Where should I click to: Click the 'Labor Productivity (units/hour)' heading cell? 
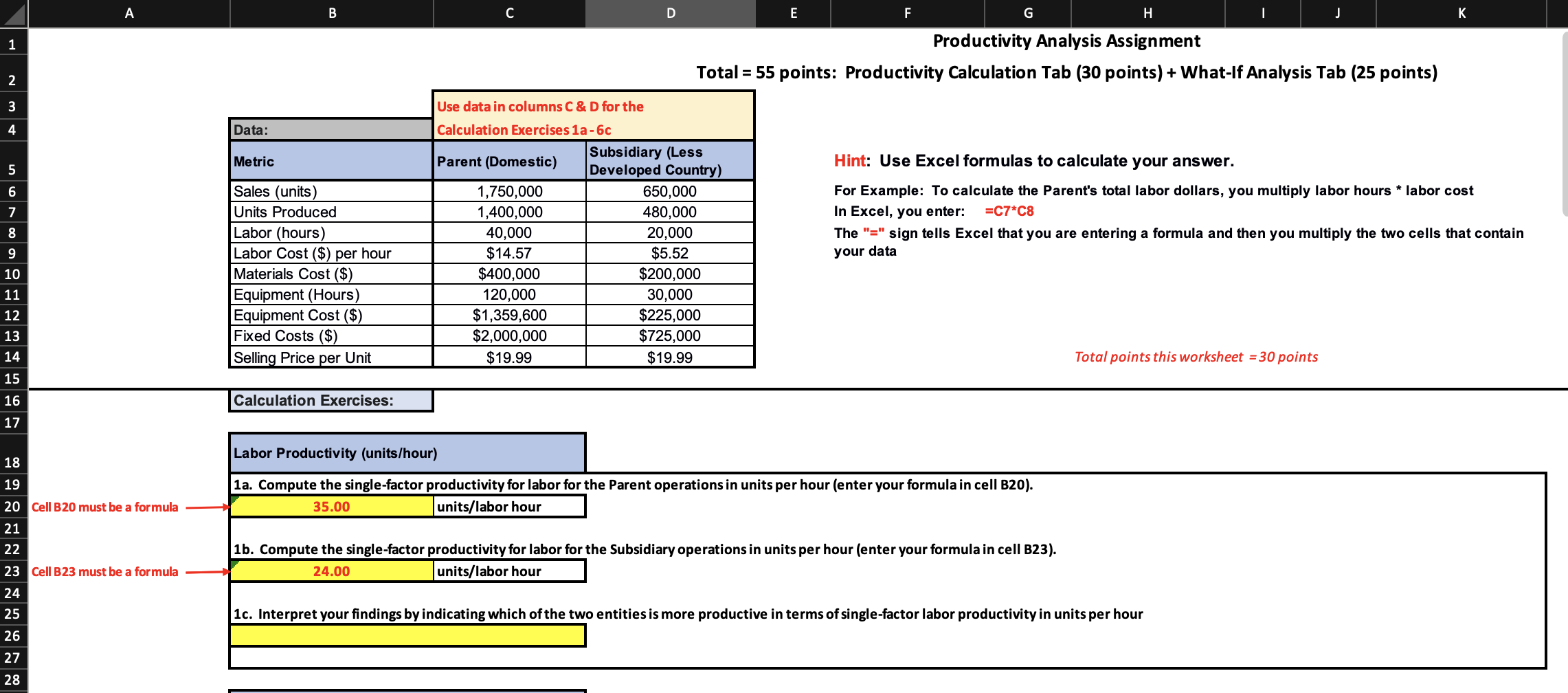point(407,453)
